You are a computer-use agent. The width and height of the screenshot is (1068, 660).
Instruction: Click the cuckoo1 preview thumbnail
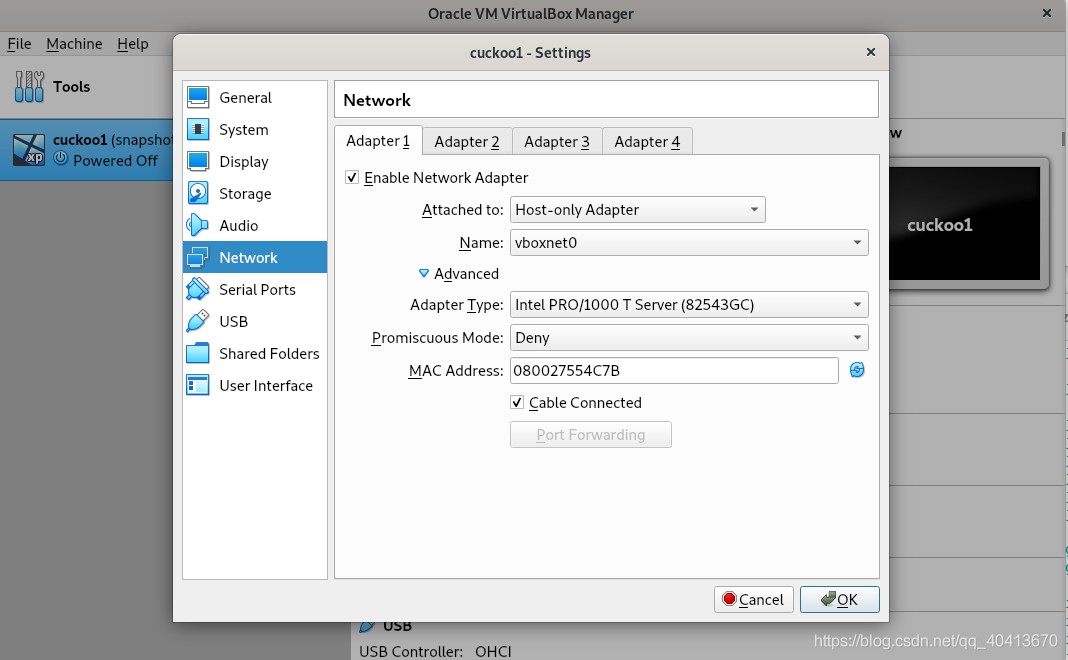964,224
